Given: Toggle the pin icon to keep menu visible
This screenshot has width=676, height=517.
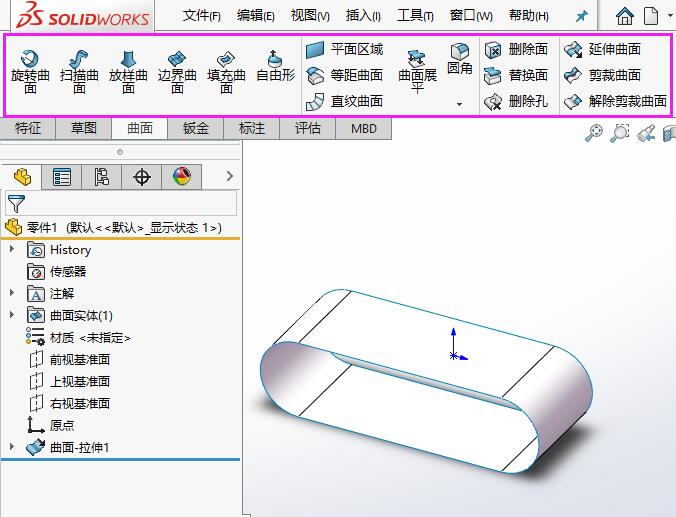Looking at the screenshot, I should coord(582,16).
